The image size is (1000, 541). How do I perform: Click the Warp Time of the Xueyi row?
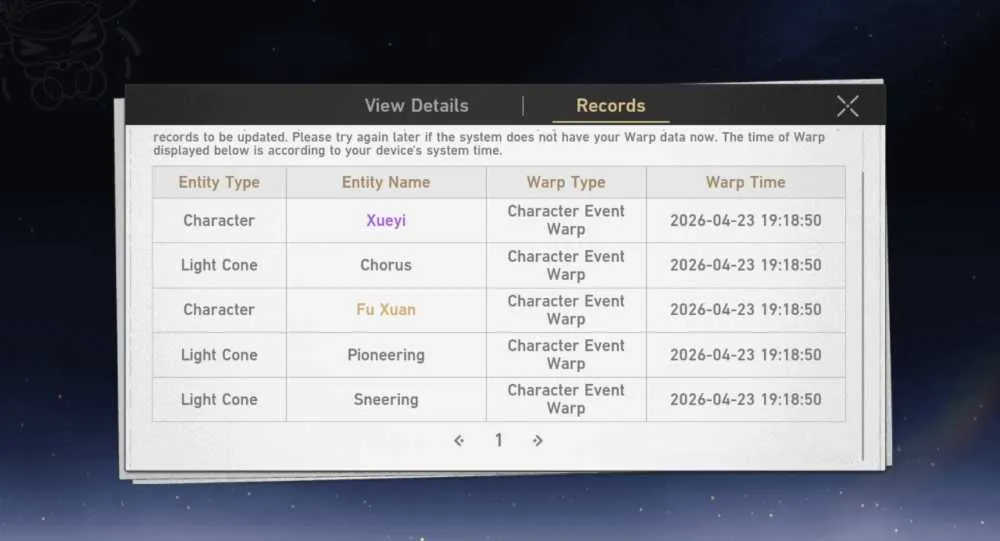[746, 221]
